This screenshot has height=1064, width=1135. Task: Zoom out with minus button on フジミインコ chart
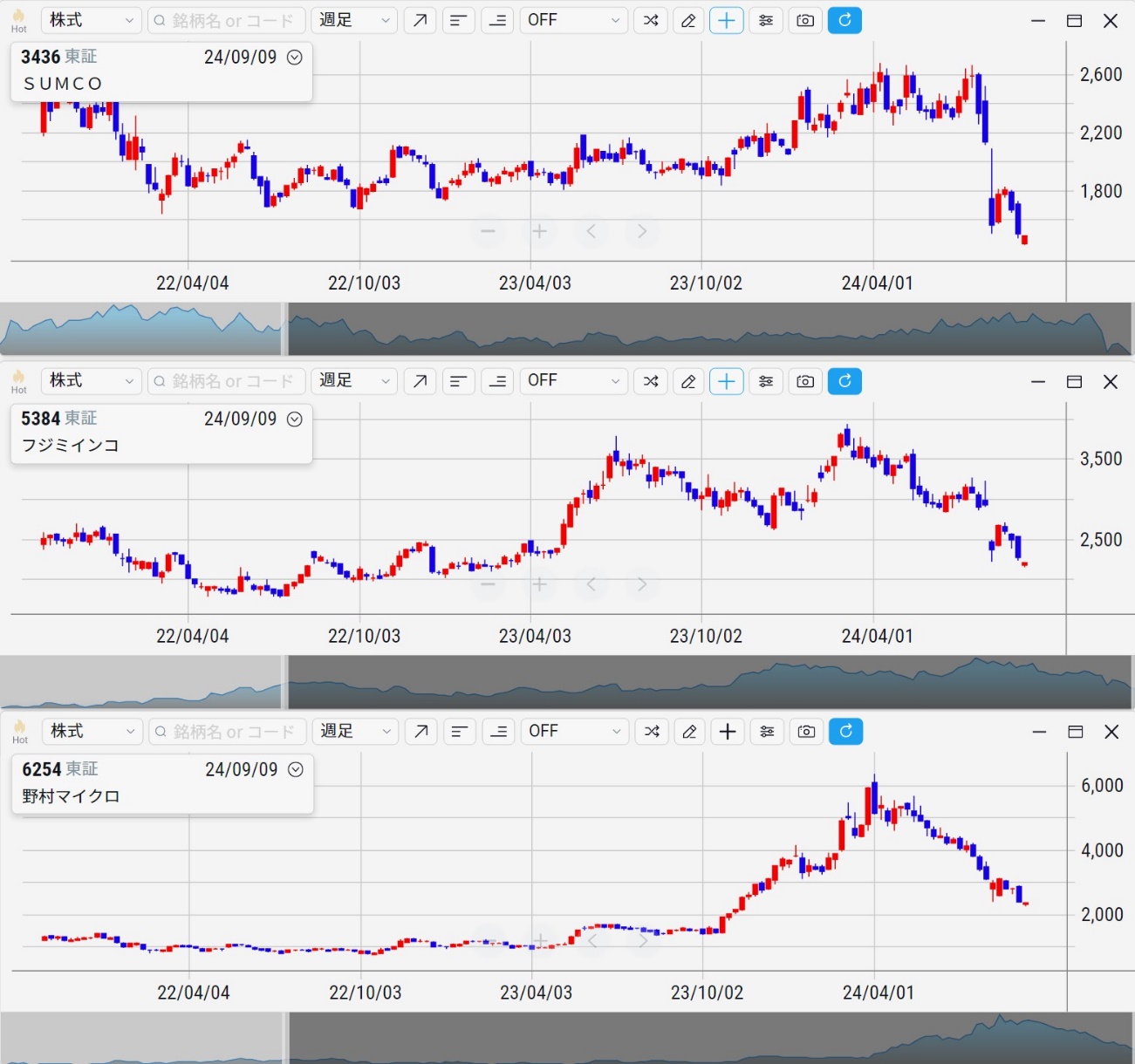click(488, 584)
